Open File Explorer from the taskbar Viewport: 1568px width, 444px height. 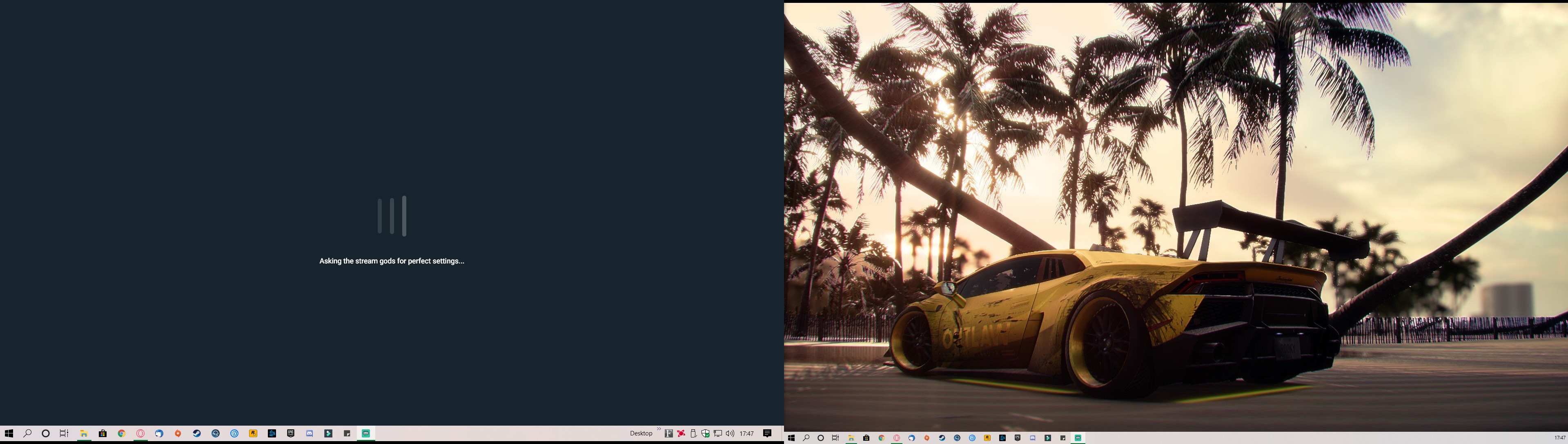coord(84,434)
